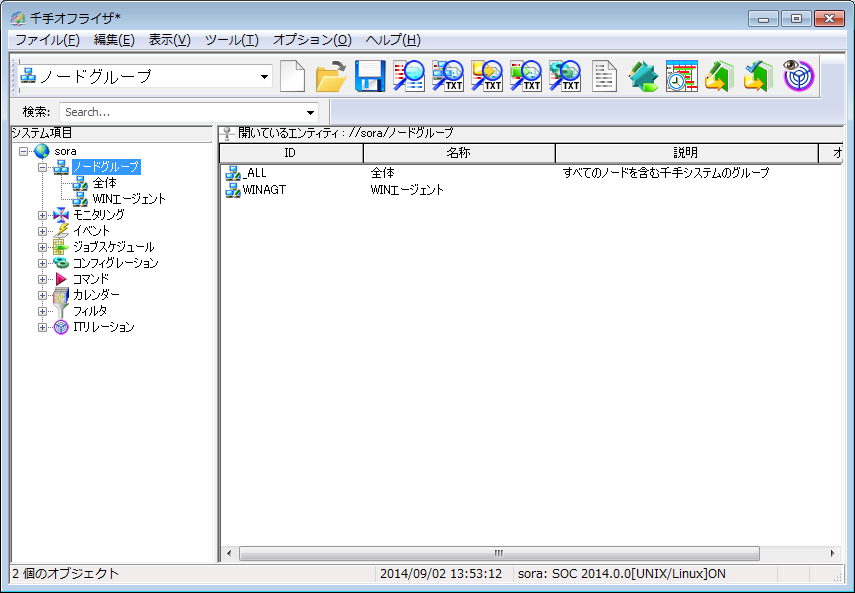This screenshot has height=593, width=855.
Task: Click the モニタリング tree icon
Action: point(61,215)
